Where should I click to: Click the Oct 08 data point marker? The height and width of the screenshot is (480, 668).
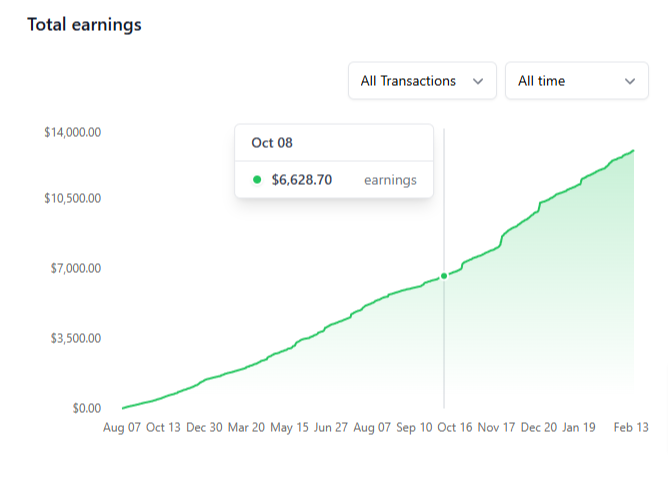click(x=444, y=276)
